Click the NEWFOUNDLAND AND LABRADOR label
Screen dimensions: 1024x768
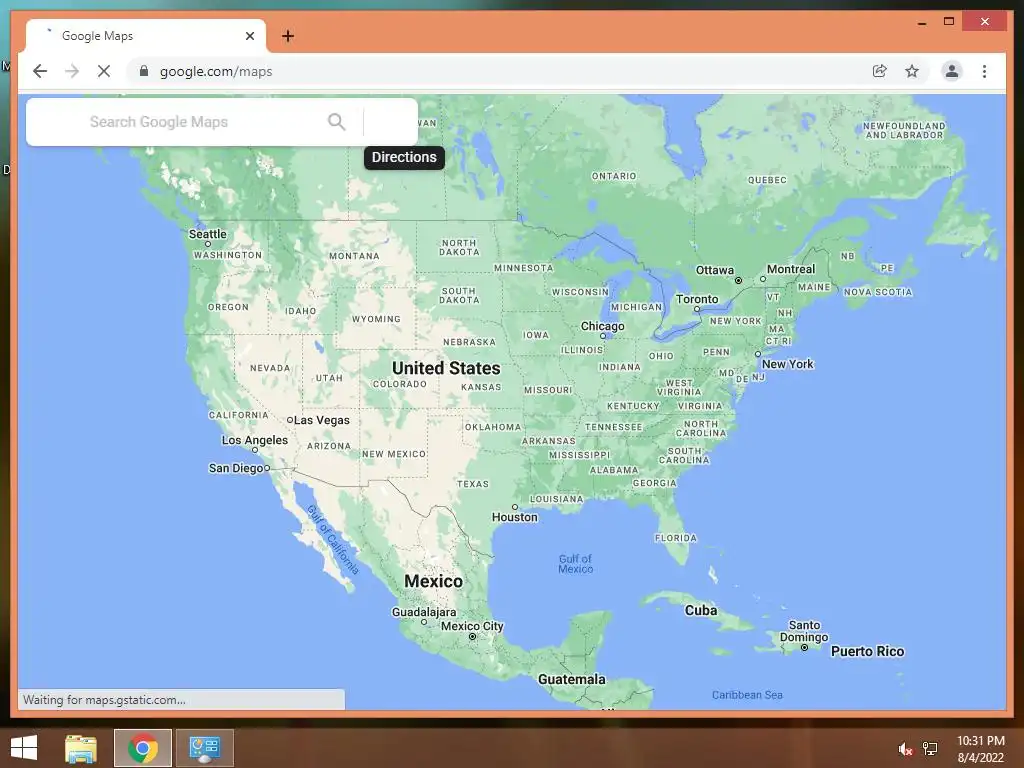(904, 131)
